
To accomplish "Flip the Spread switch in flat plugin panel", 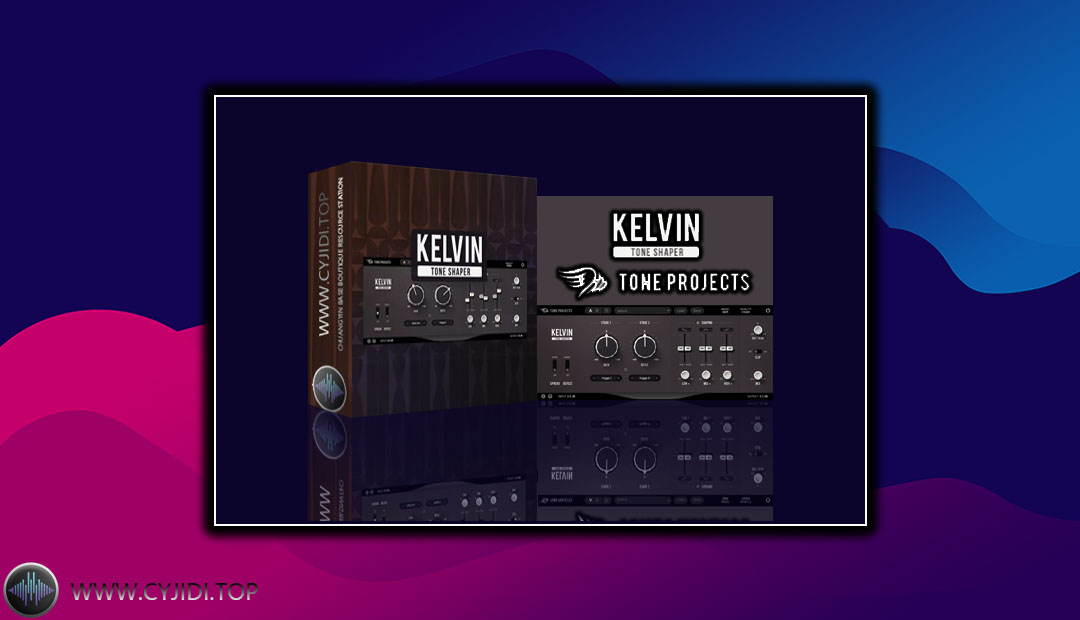I will point(554,365).
